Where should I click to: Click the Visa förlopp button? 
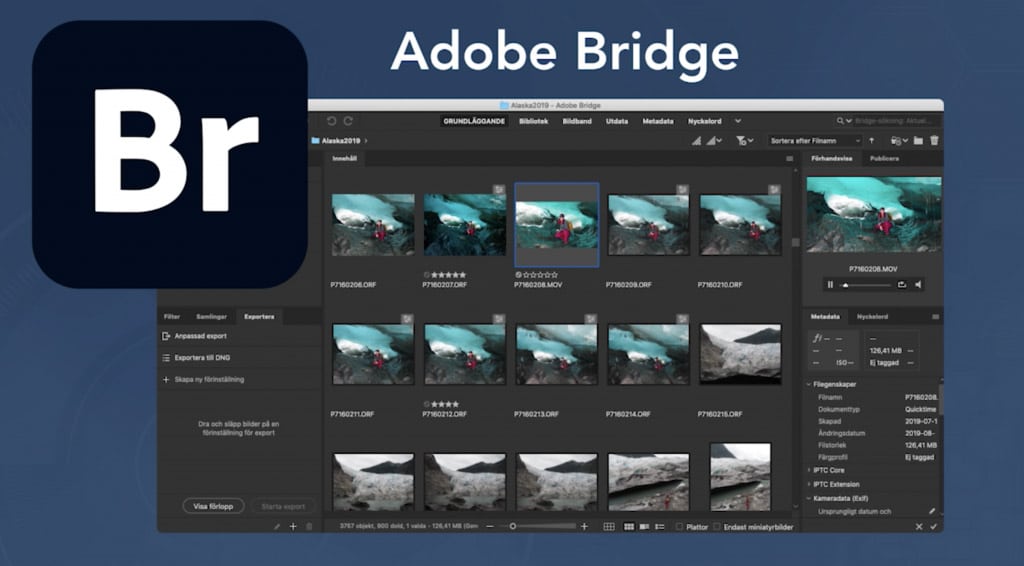pyautogui.click(x=213, y=506)
